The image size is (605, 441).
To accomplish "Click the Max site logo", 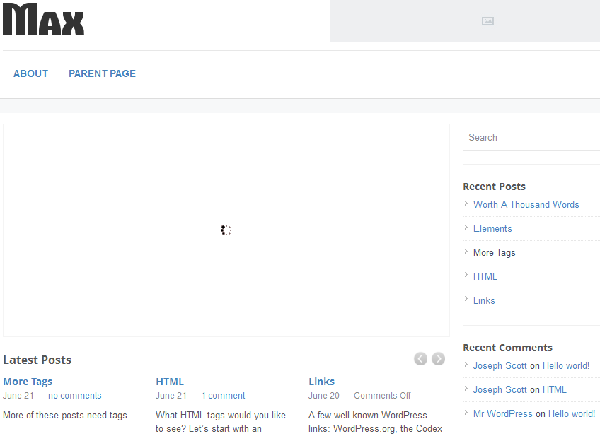I will (43, 20).
